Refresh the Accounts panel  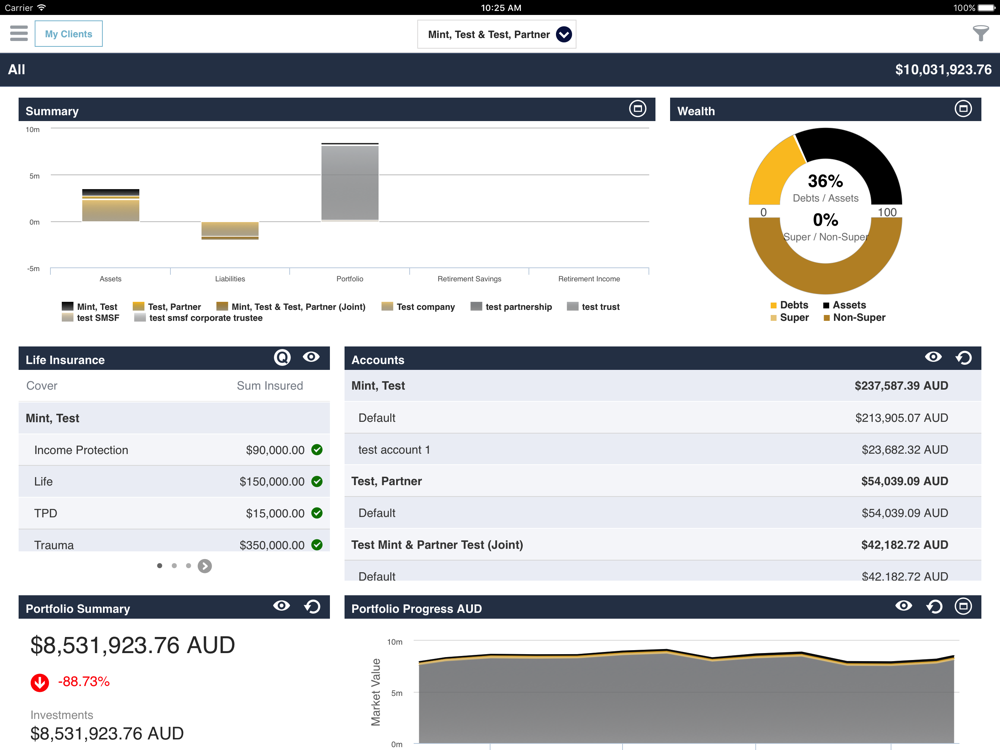[964, 358]
